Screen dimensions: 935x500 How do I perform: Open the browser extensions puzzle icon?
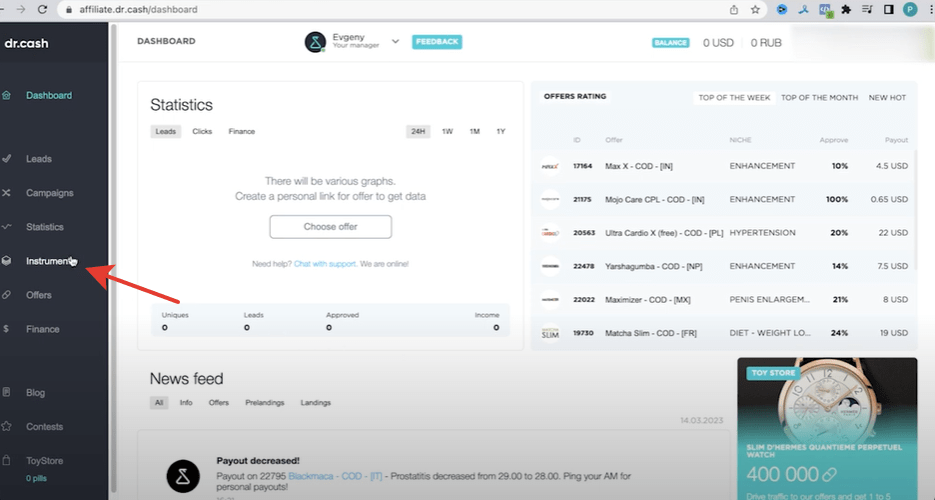click(x=846, y=10)
